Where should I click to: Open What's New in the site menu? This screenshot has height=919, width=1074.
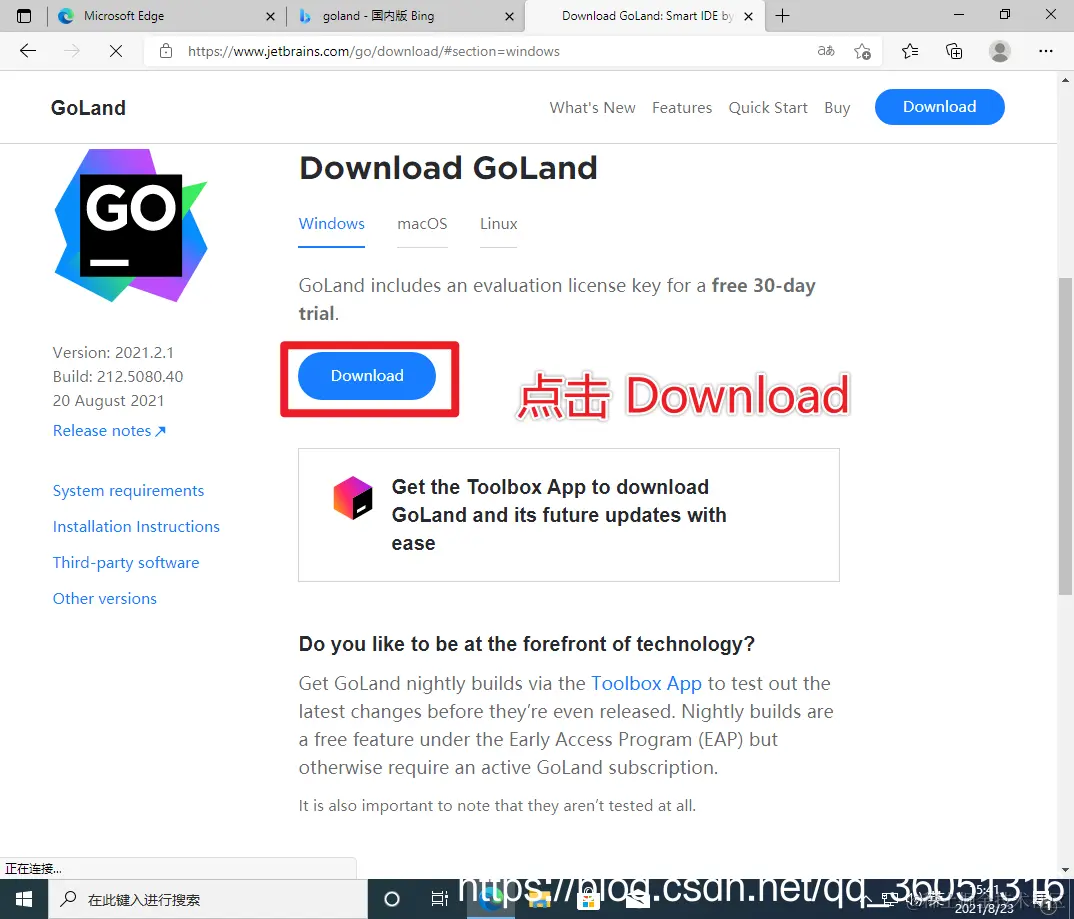click(x=592, y=108)
